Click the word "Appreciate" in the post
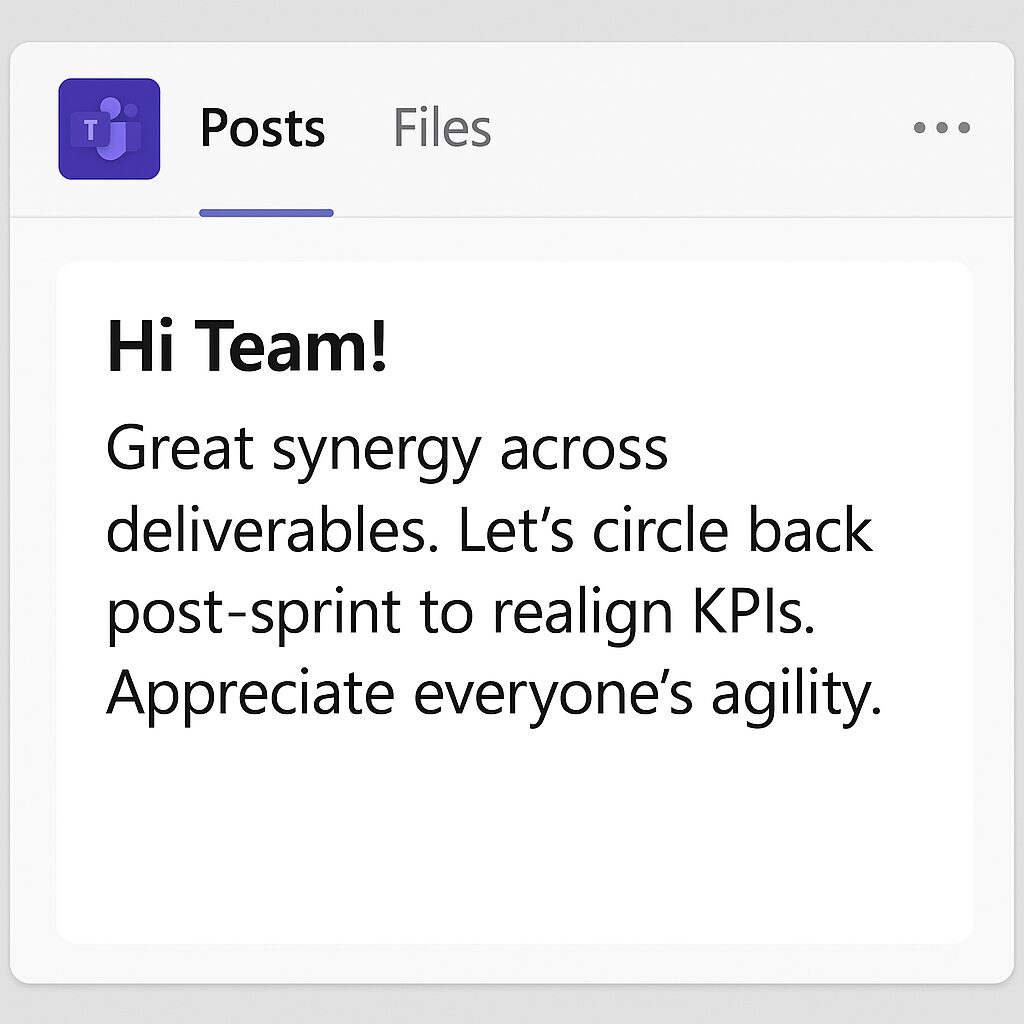This screenshot has height=1024, width=1024. tap(248, 696)
